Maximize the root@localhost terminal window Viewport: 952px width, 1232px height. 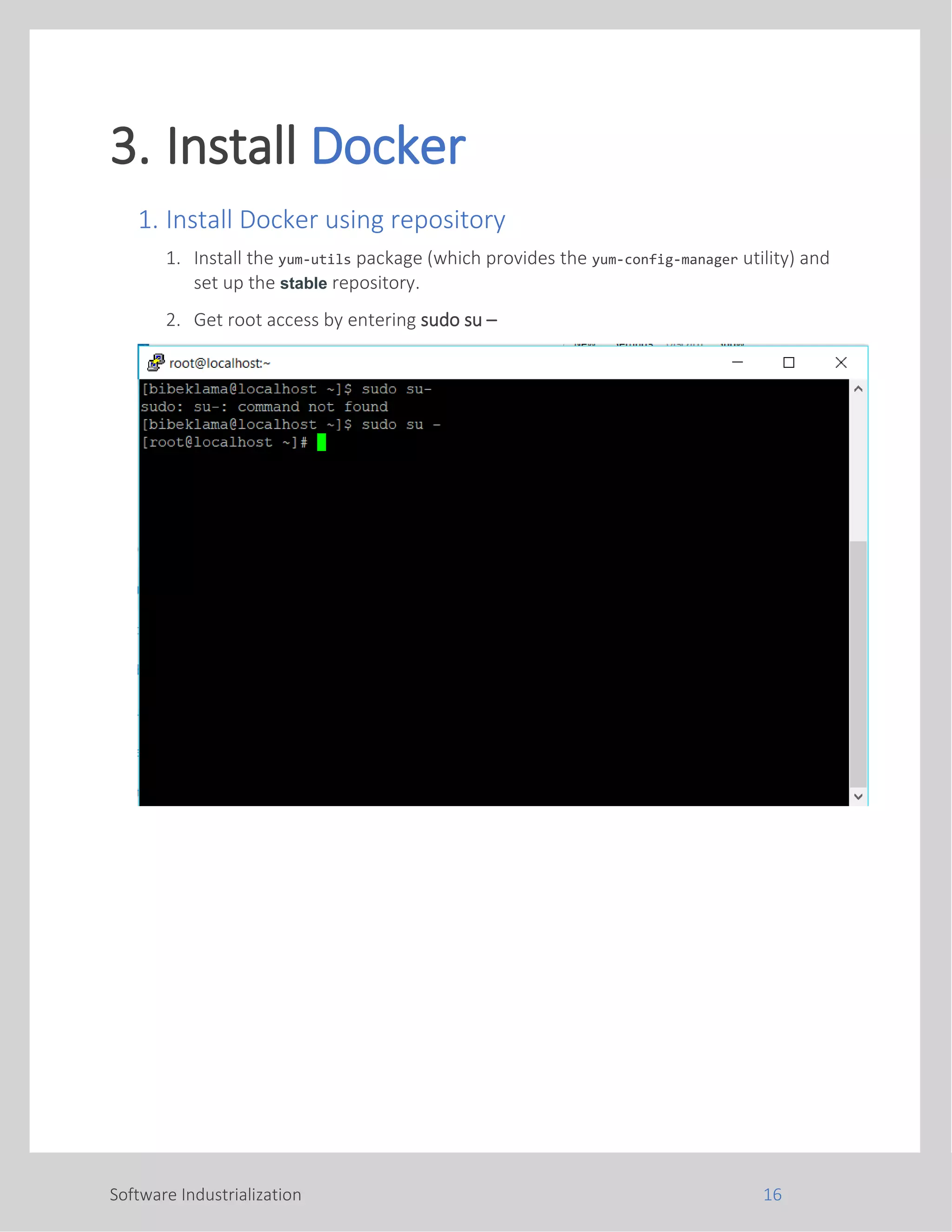point(788,362)
